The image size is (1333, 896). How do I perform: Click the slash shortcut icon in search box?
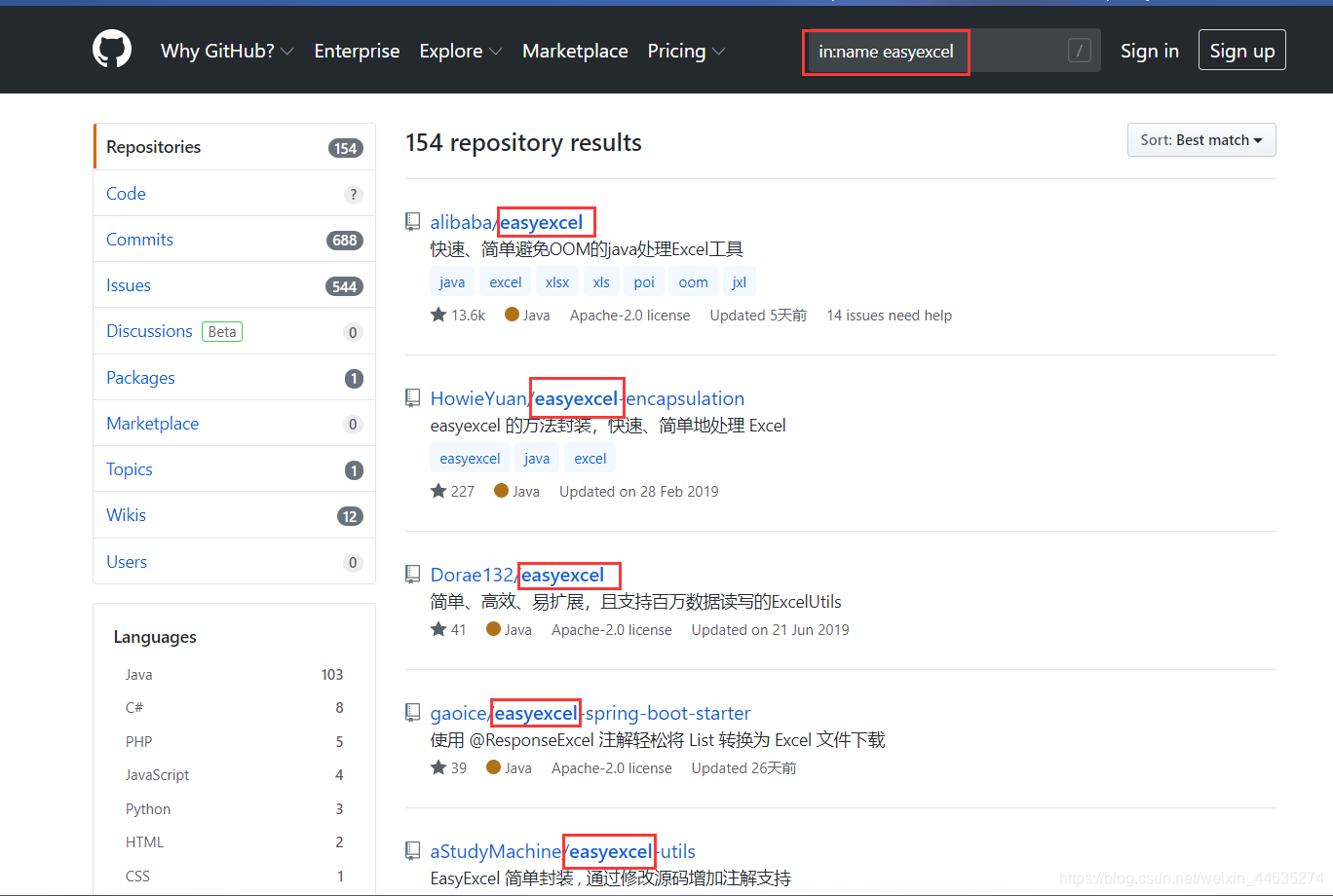point(1079,51)
